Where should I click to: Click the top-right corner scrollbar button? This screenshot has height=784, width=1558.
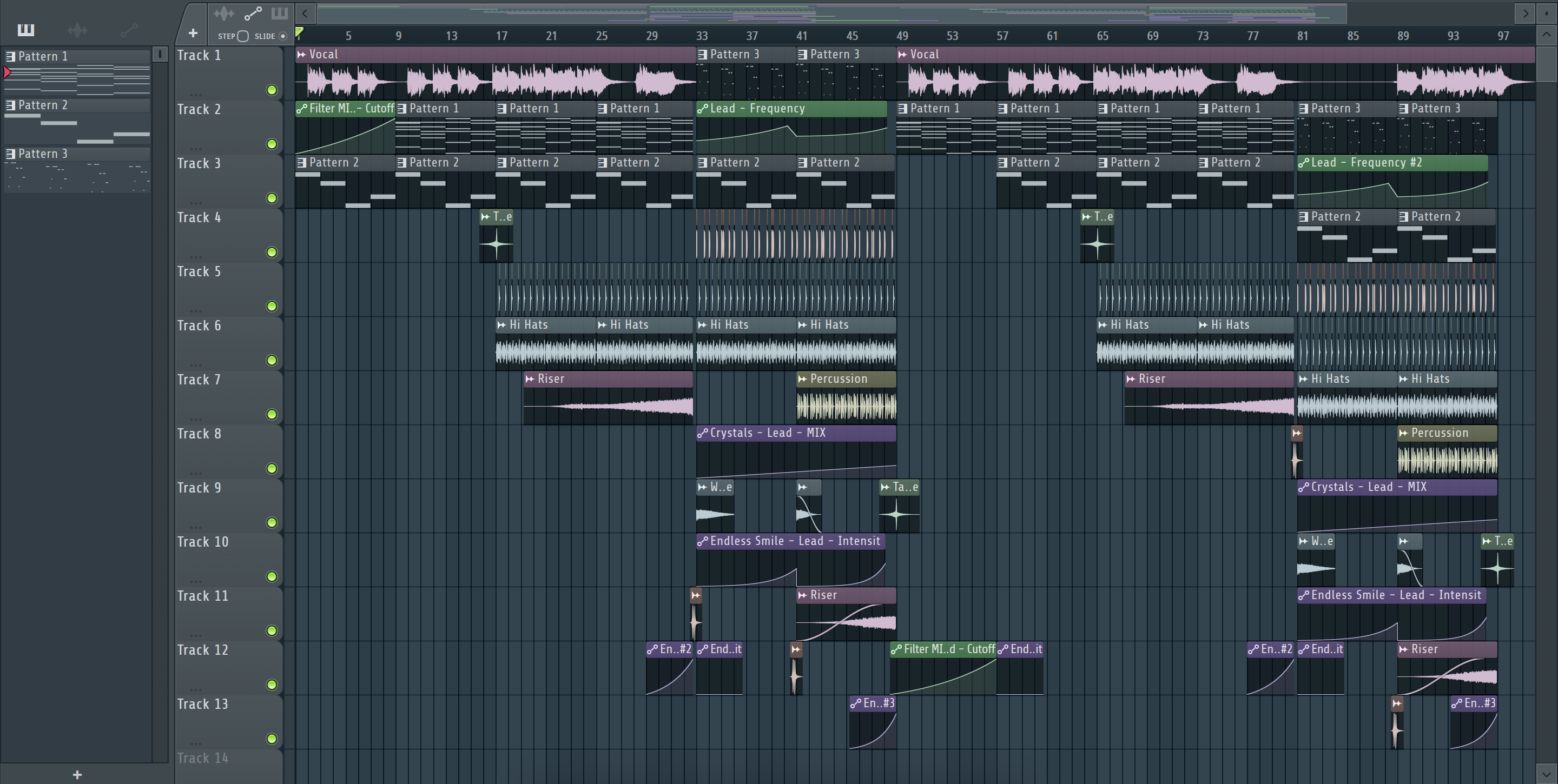tap(1546, 12)
